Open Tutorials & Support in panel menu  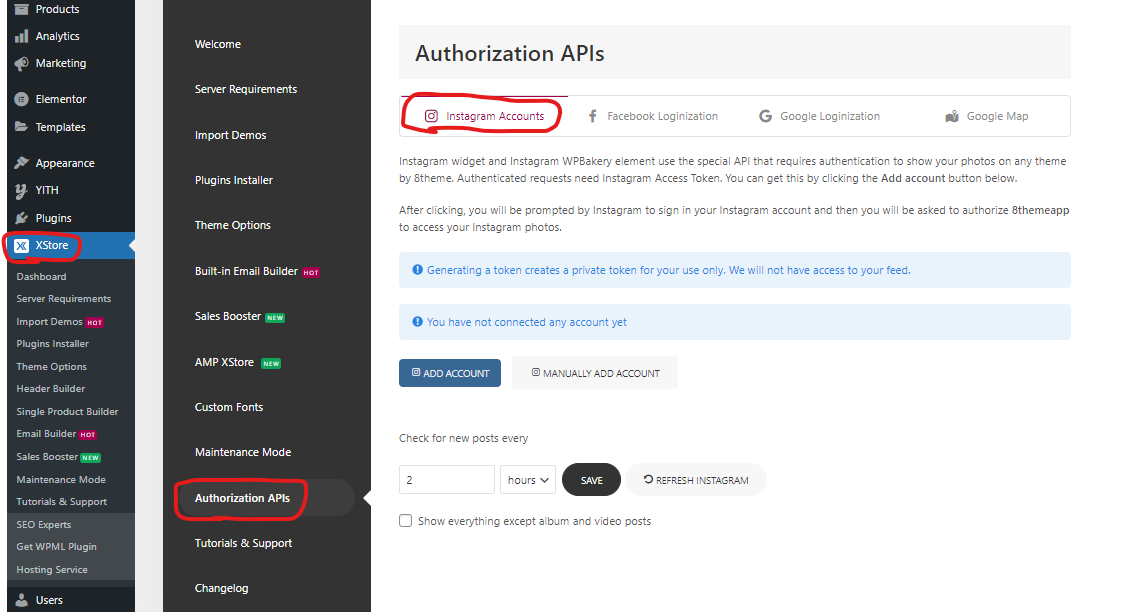(x=243, y=543)
